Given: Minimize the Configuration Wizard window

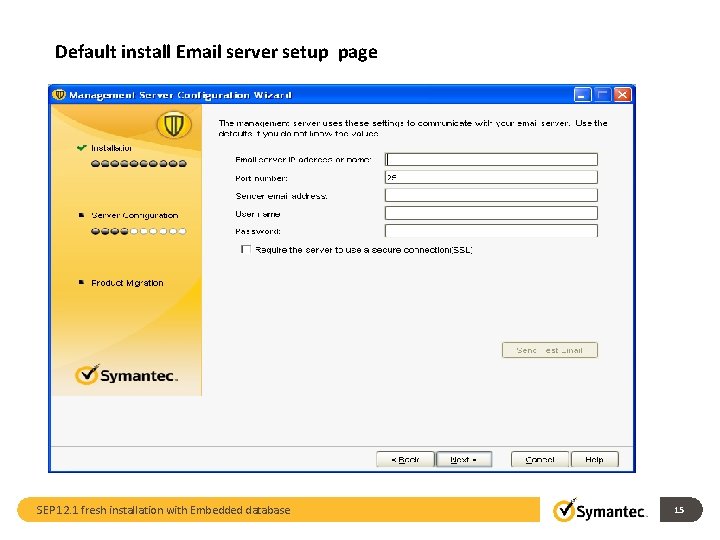Looking at the screenshot, I should pyautogui.click(x=582, y=95).
